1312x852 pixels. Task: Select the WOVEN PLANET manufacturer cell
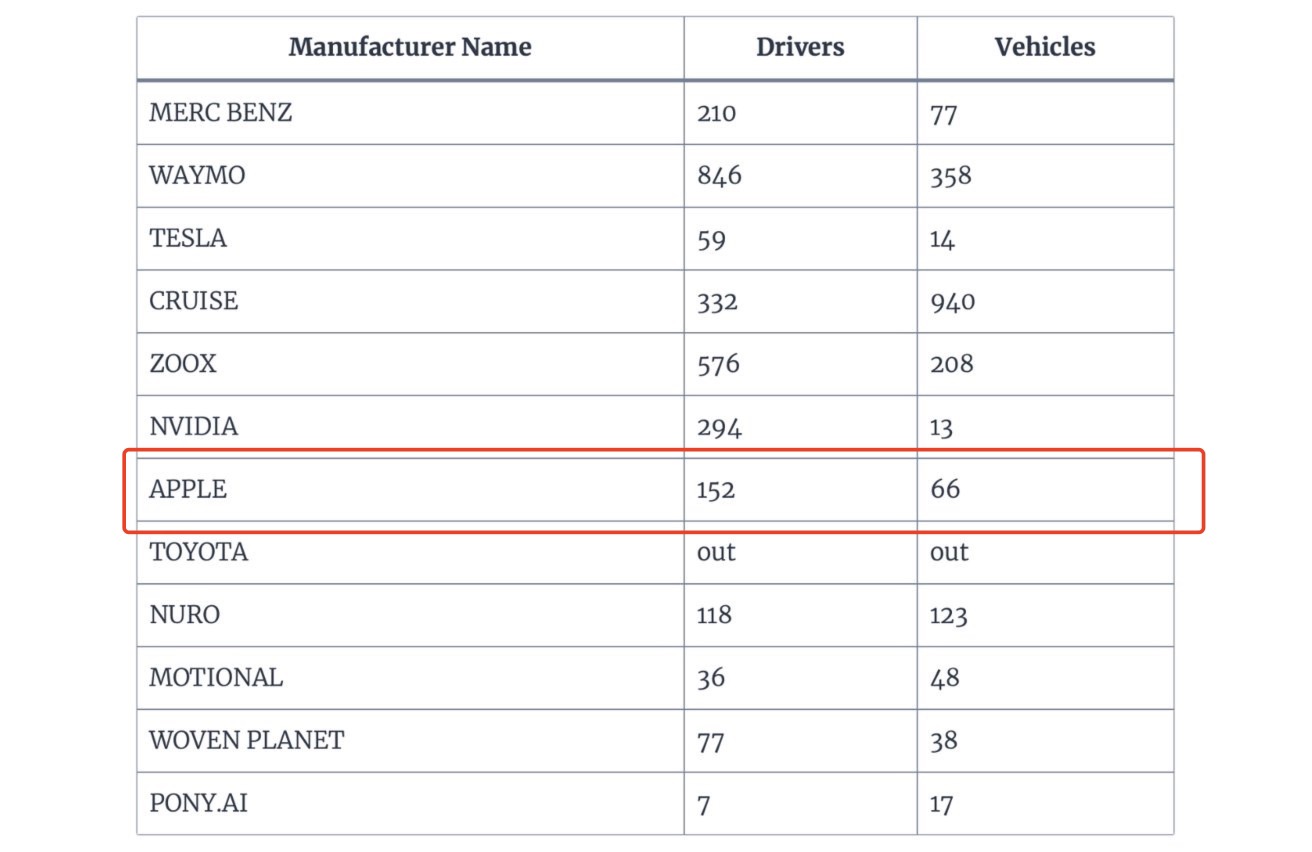[247, 741]
